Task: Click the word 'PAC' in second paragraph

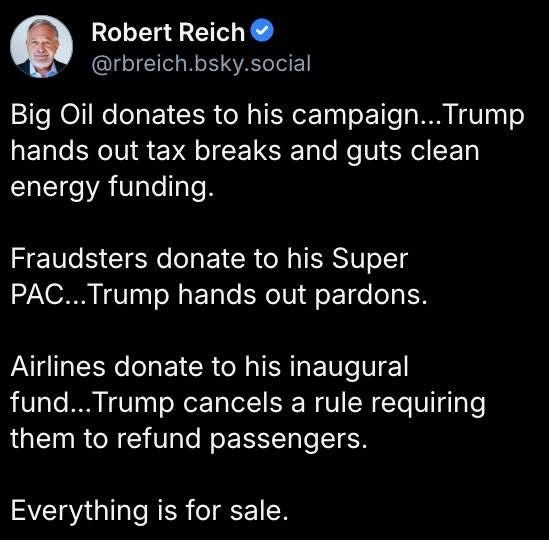Action: [37, 295]
